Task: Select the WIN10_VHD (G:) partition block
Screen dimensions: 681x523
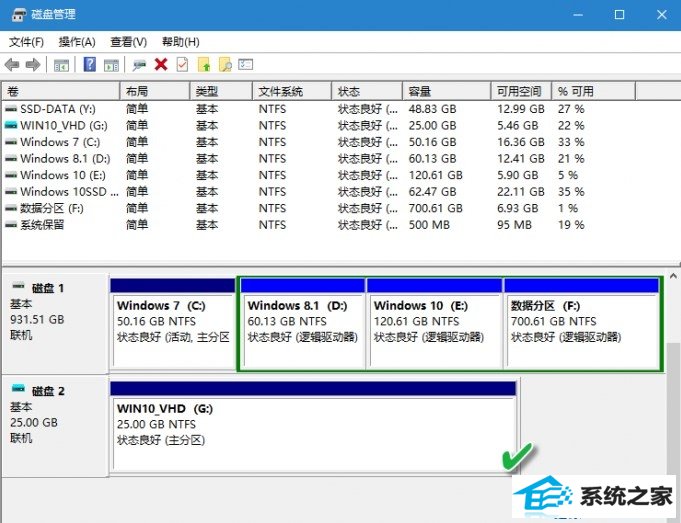Action: (x=313, y=427)
